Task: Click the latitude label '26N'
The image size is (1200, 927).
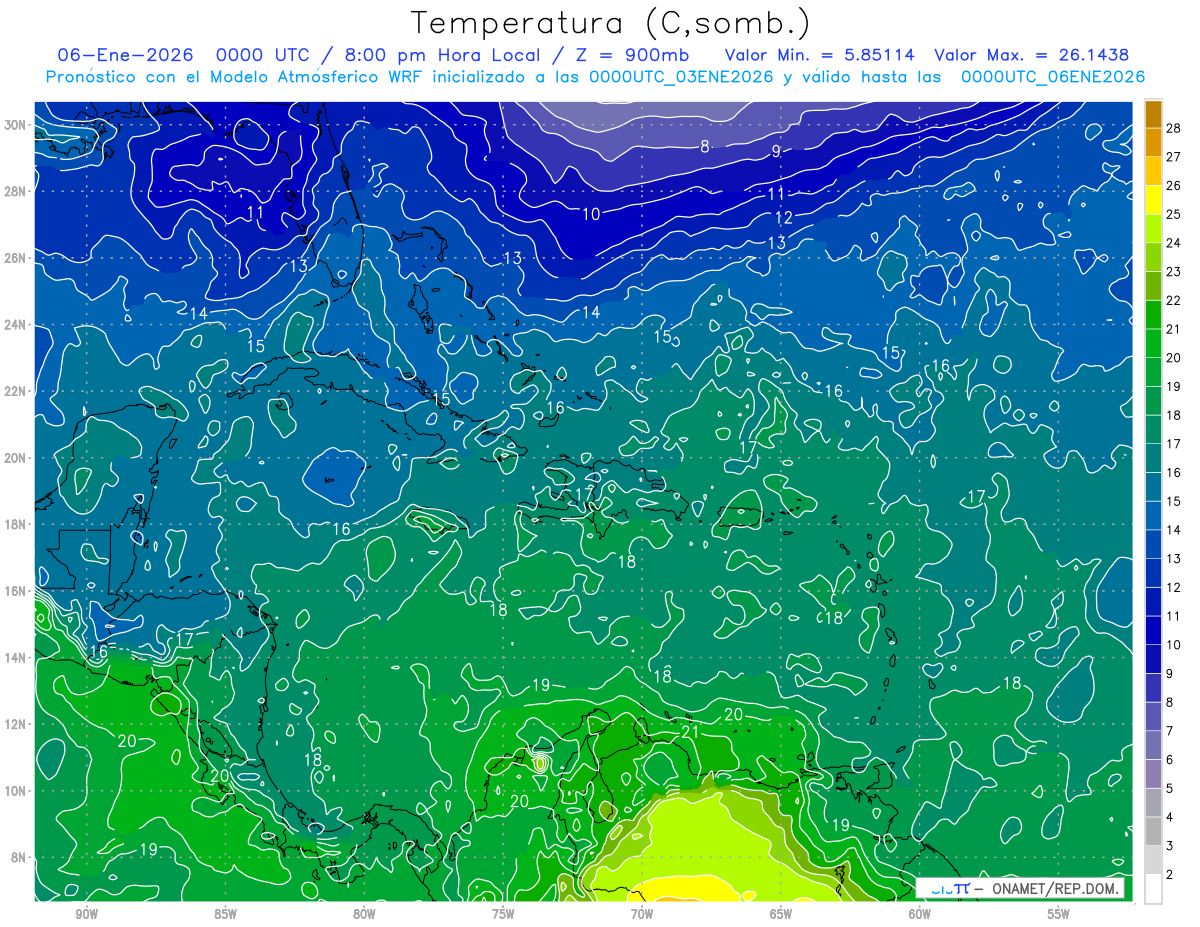Action: click(17, 258)
